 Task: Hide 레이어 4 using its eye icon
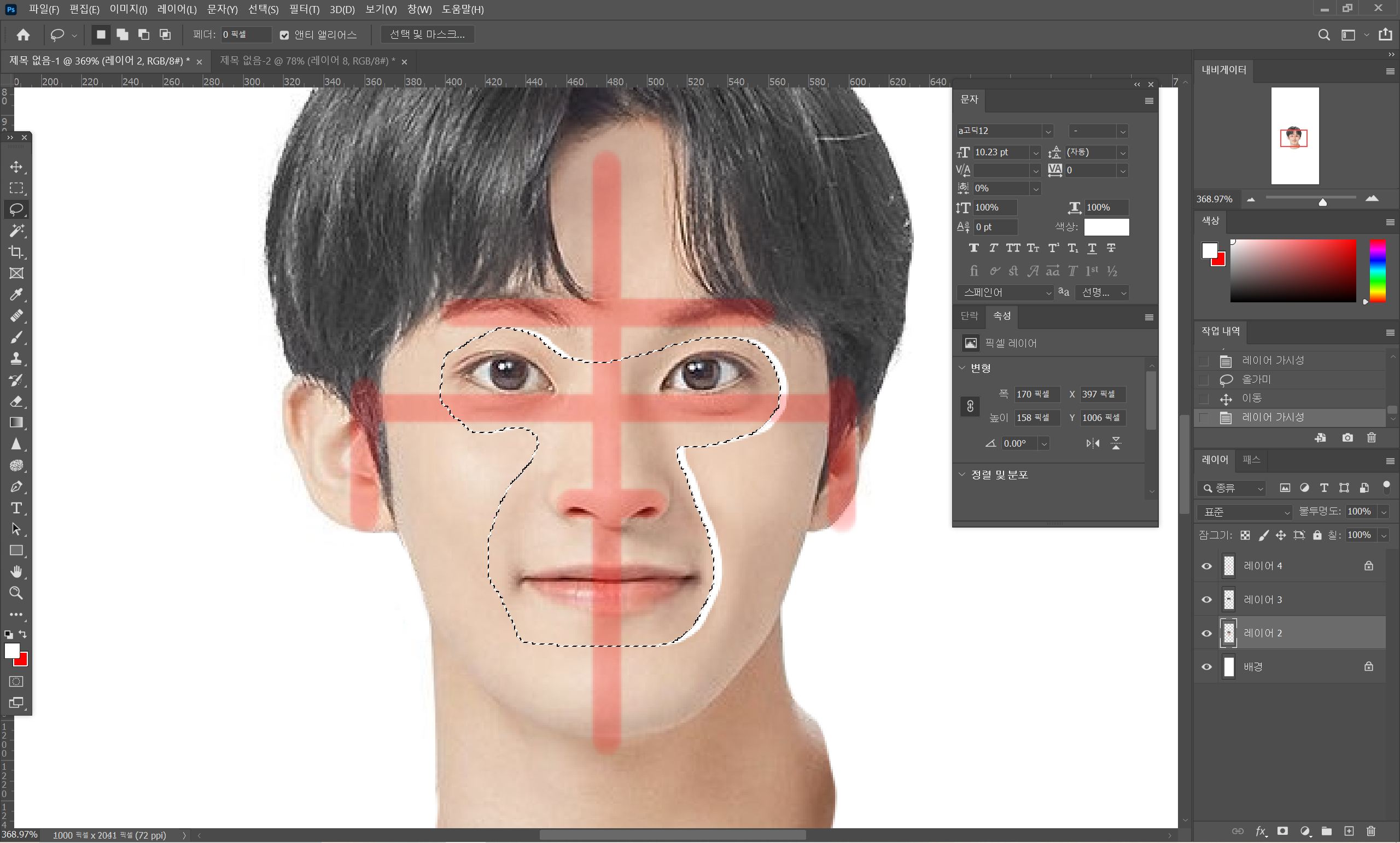coord(1206,566)
